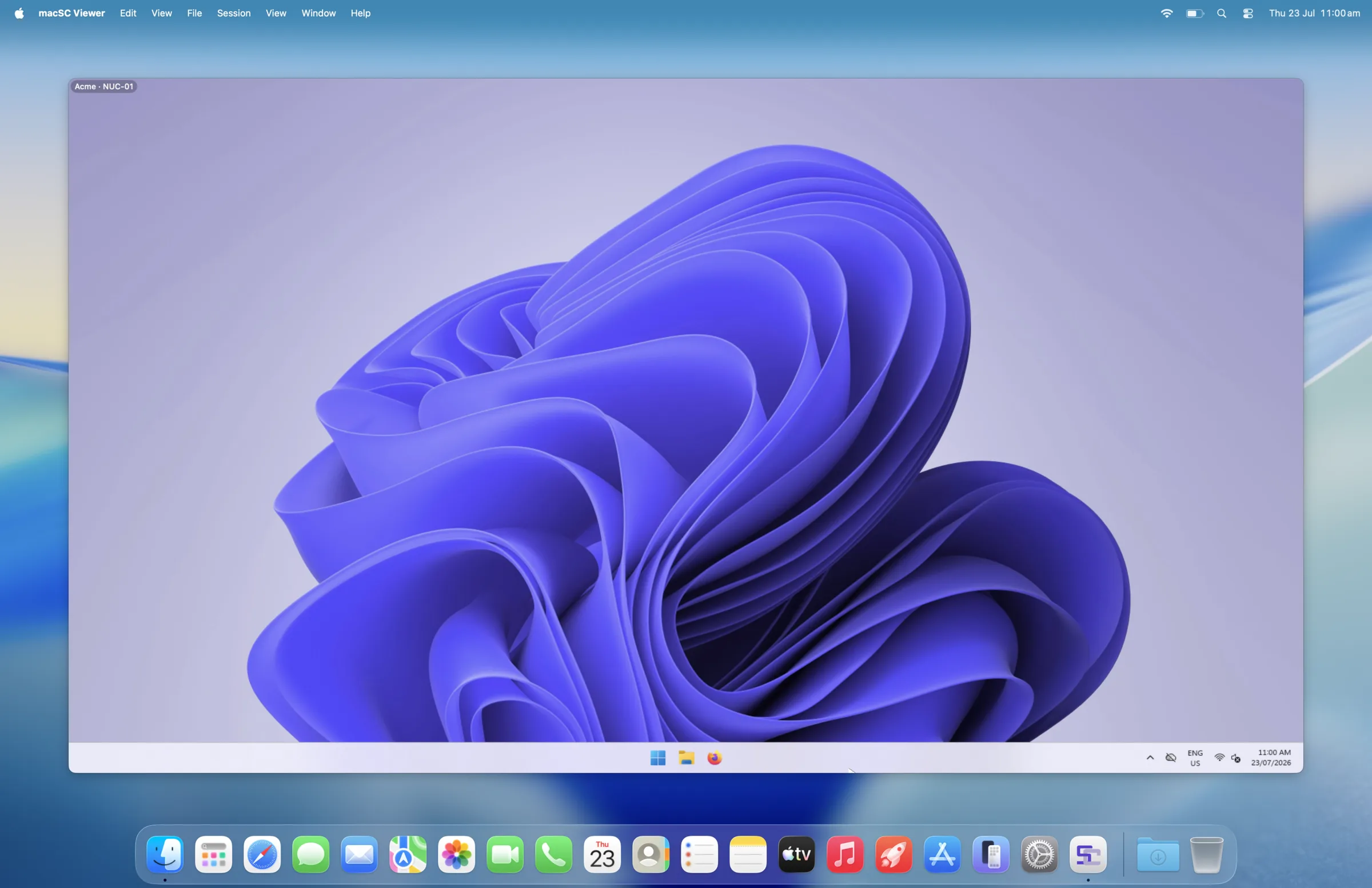Screen dimensions: 1372x888
Task: Open the Session menu
Action: 233,13
